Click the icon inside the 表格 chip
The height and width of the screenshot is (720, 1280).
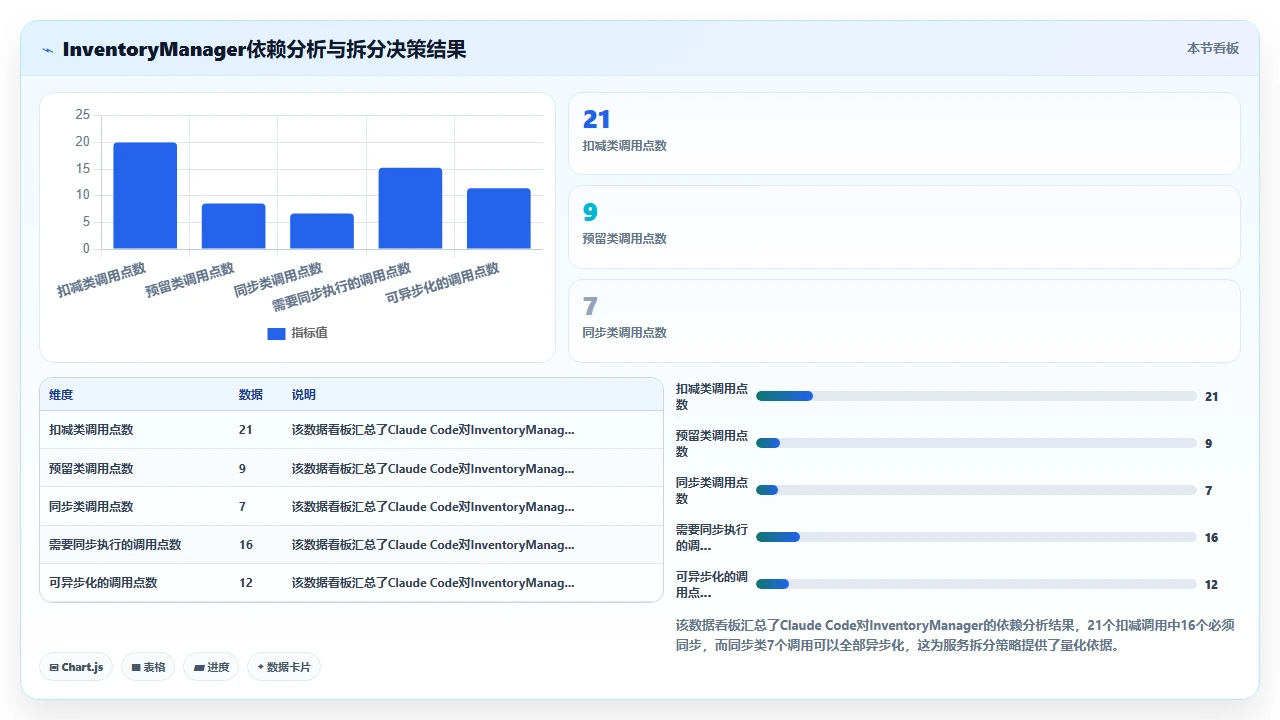(136, 668)
